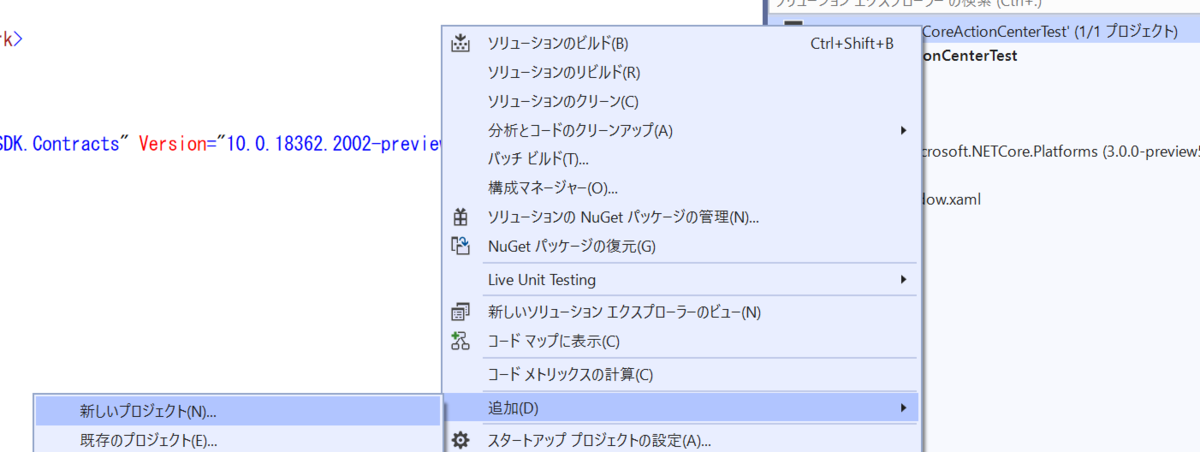Select ソリューションのクリーン(C)

[x=680, y=101]
